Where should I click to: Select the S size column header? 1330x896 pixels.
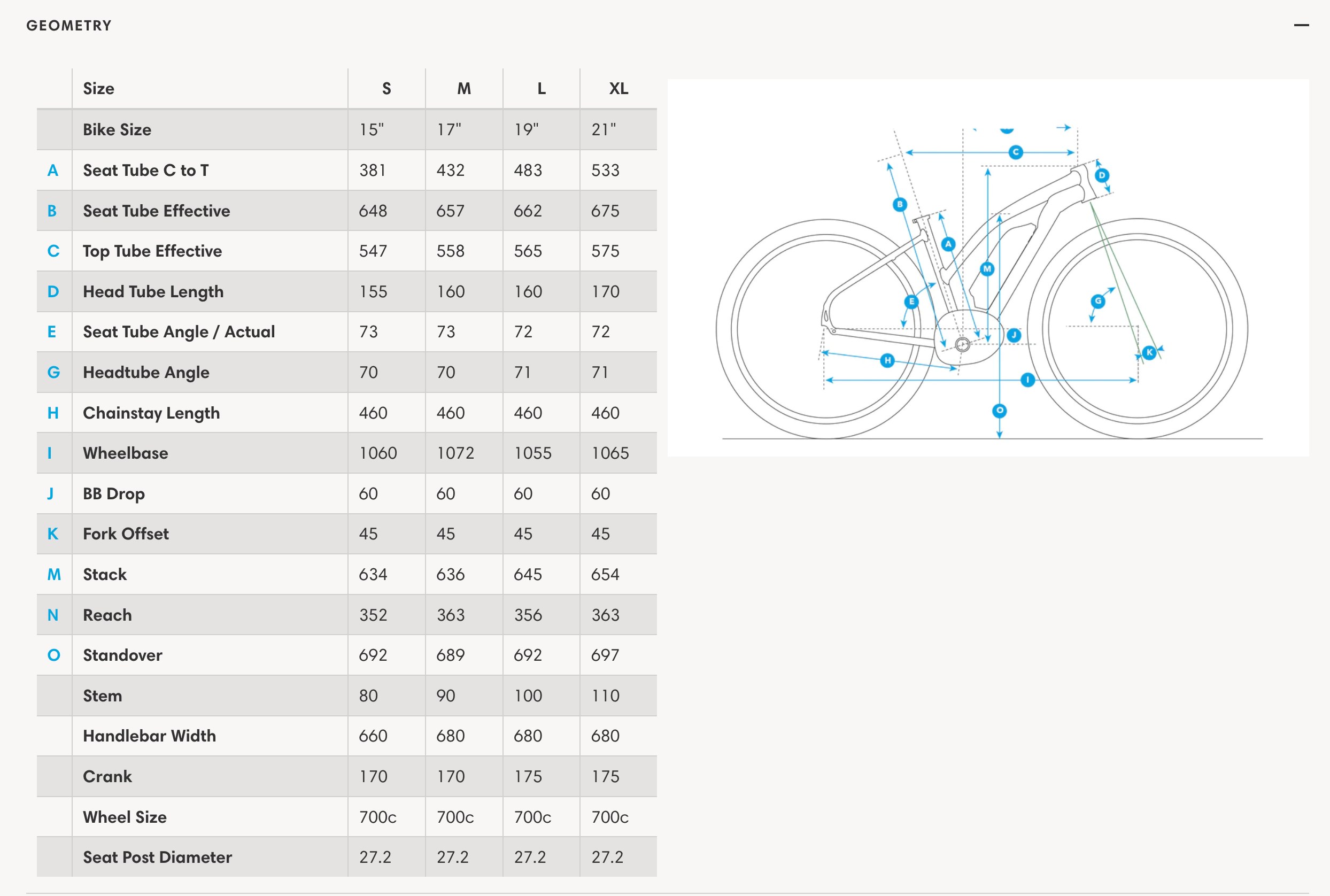point(386,89)
